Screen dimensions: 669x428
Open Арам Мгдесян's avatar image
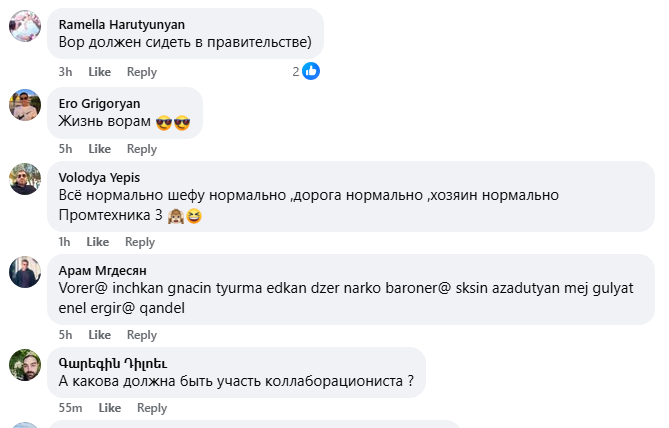point(25,272)
